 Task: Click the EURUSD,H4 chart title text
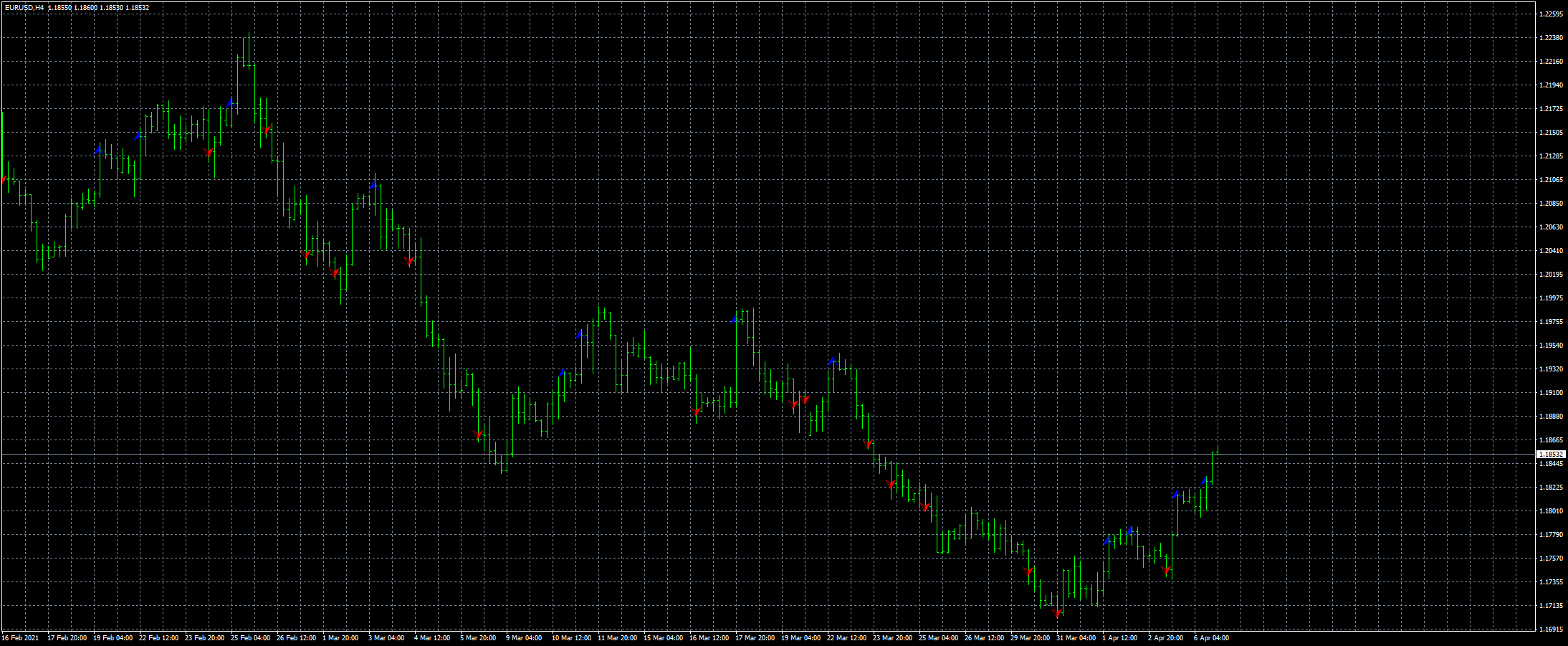[x=24, y=7]
